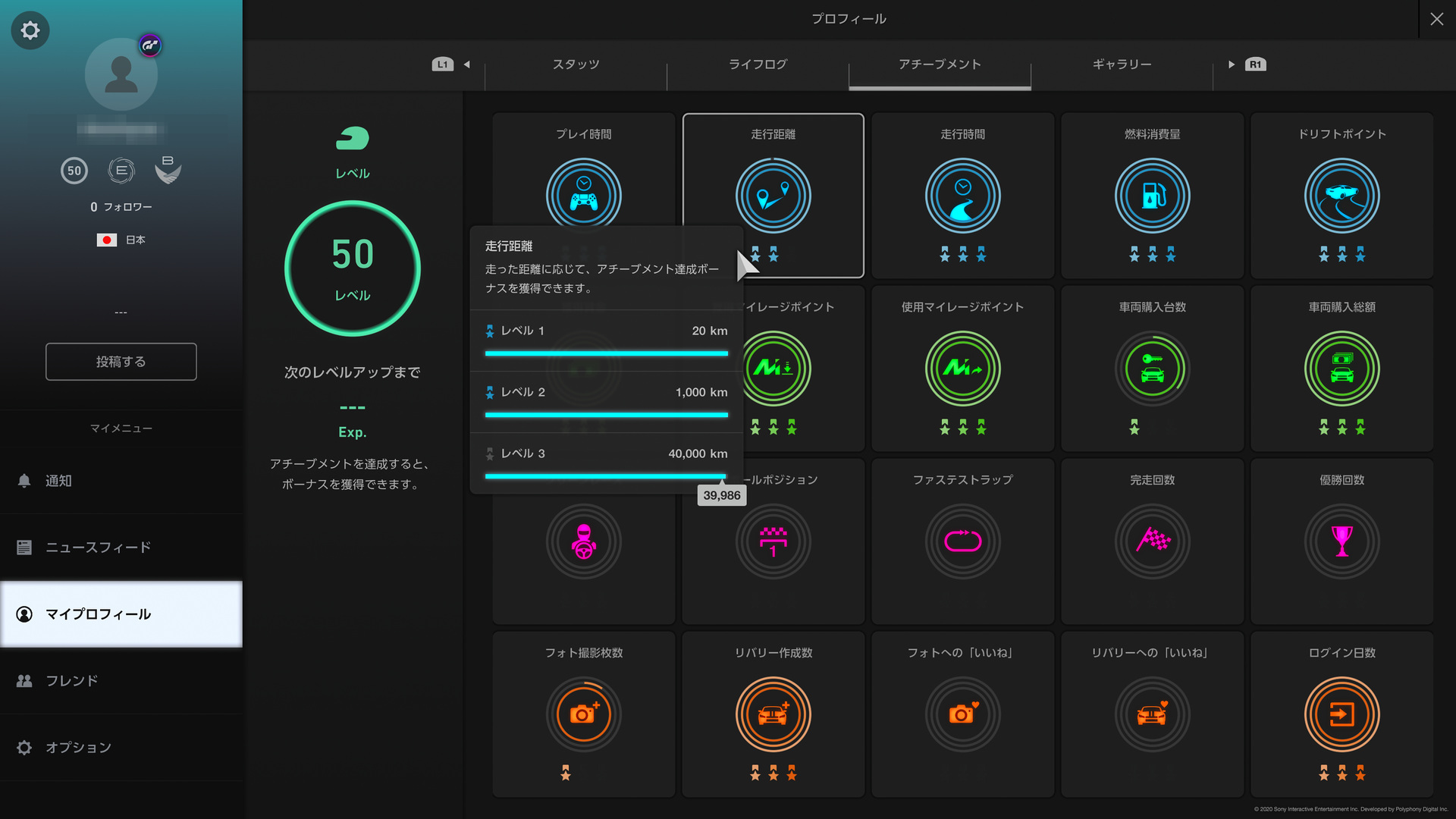
Task: Open the ドリフトポイント achievement icon
Action: click(1342, 196)
